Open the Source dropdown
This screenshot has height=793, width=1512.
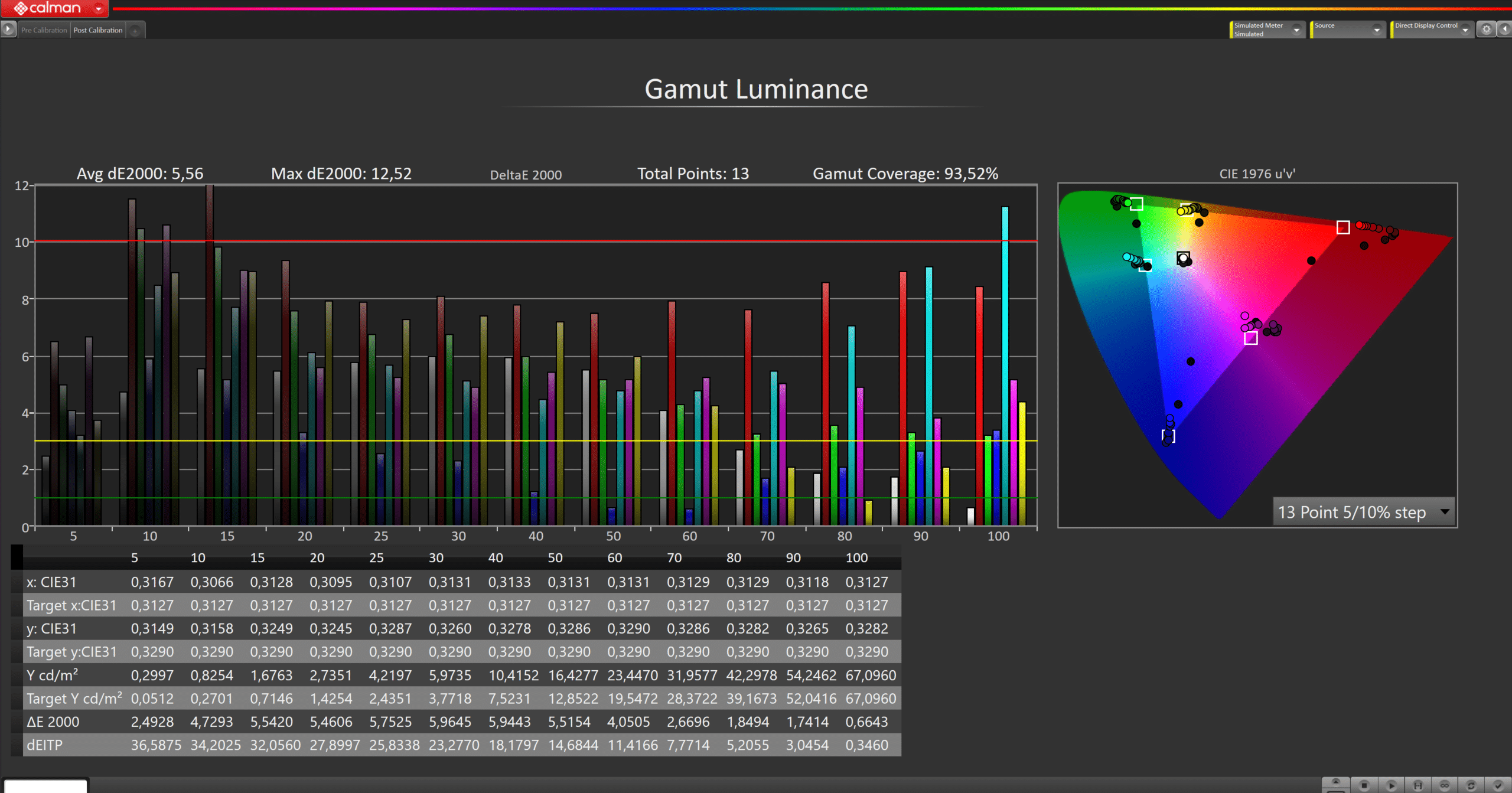[1377, 30]
